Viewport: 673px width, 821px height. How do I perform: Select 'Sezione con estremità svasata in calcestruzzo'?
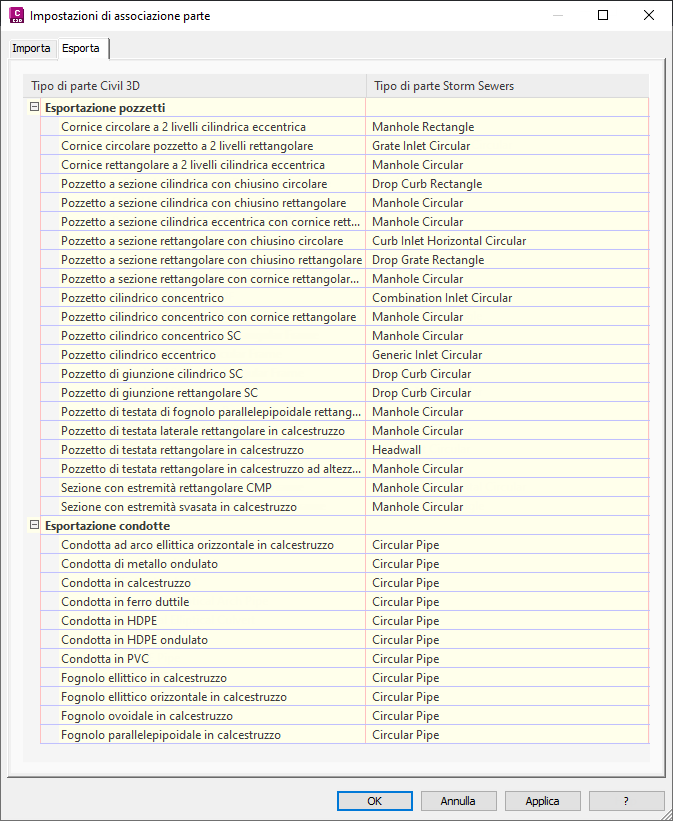coord(203,507)
